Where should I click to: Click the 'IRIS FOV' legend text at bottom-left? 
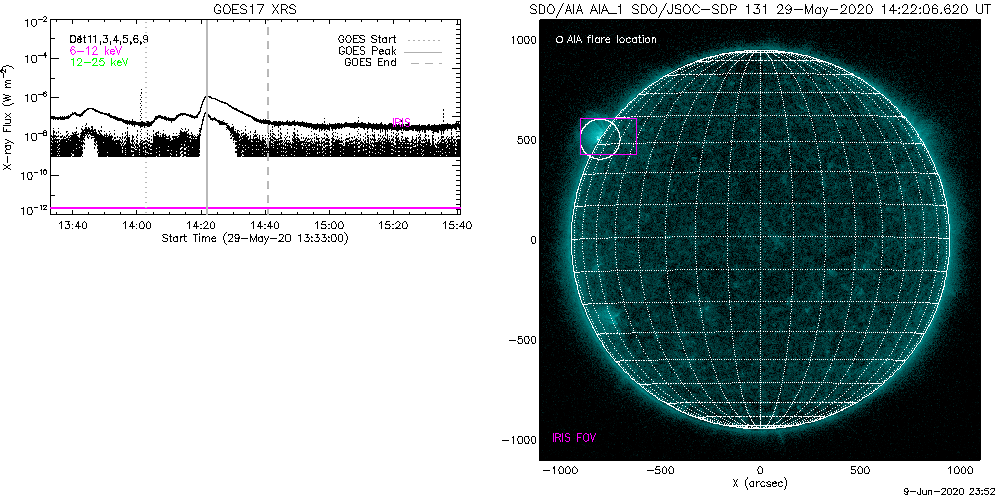pos(576,438)
